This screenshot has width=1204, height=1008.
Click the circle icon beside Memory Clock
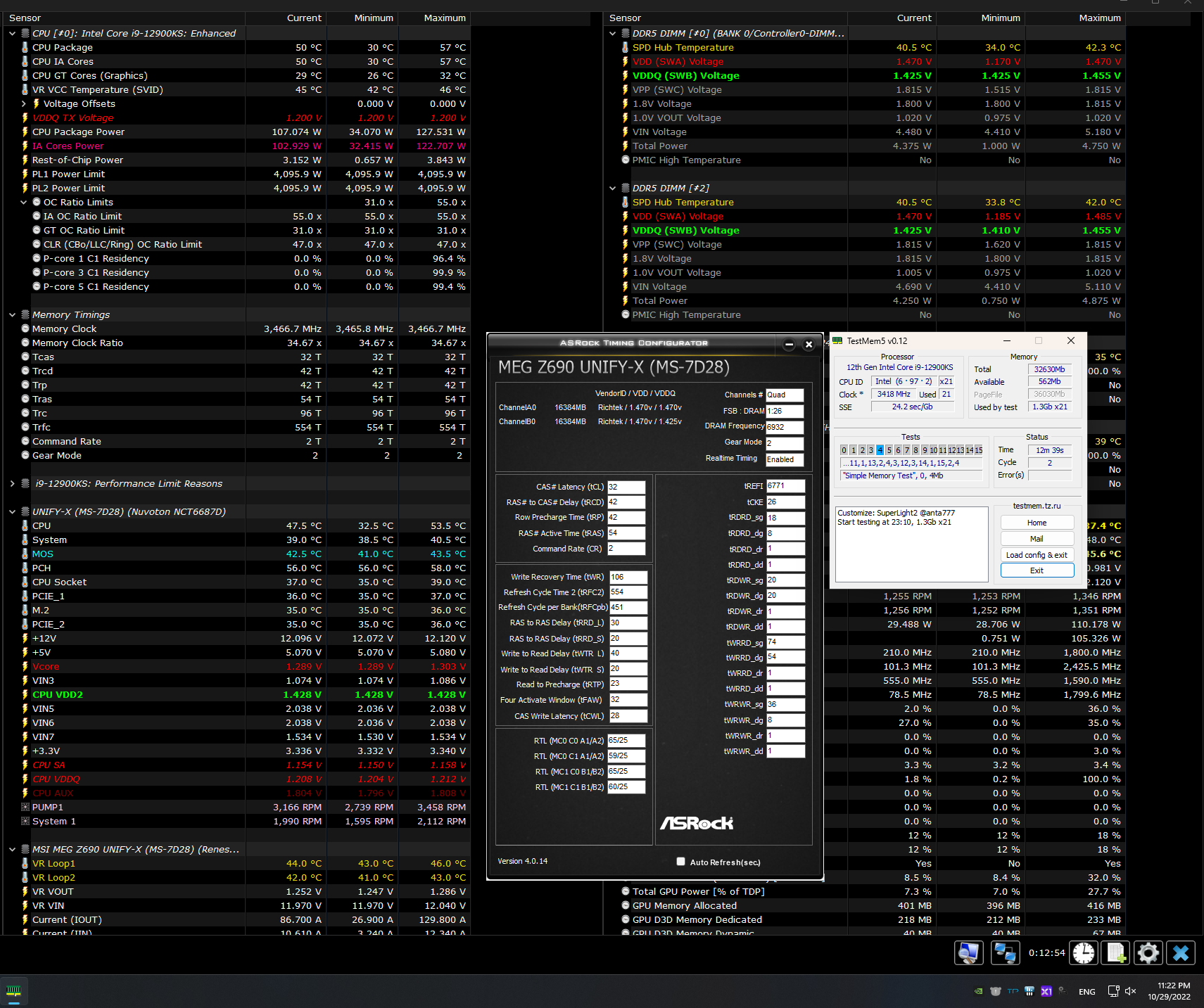(x=25, y=328)
